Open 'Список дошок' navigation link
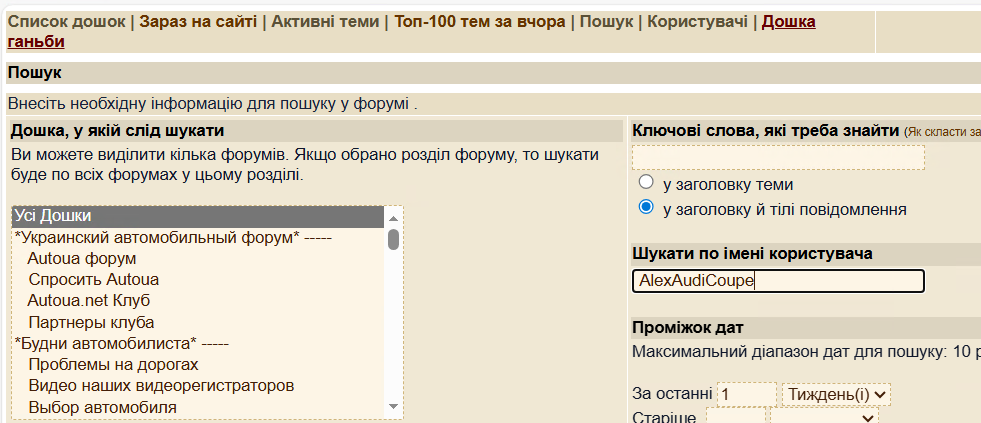This screenshot has height=423, width=981. [67, 21]
